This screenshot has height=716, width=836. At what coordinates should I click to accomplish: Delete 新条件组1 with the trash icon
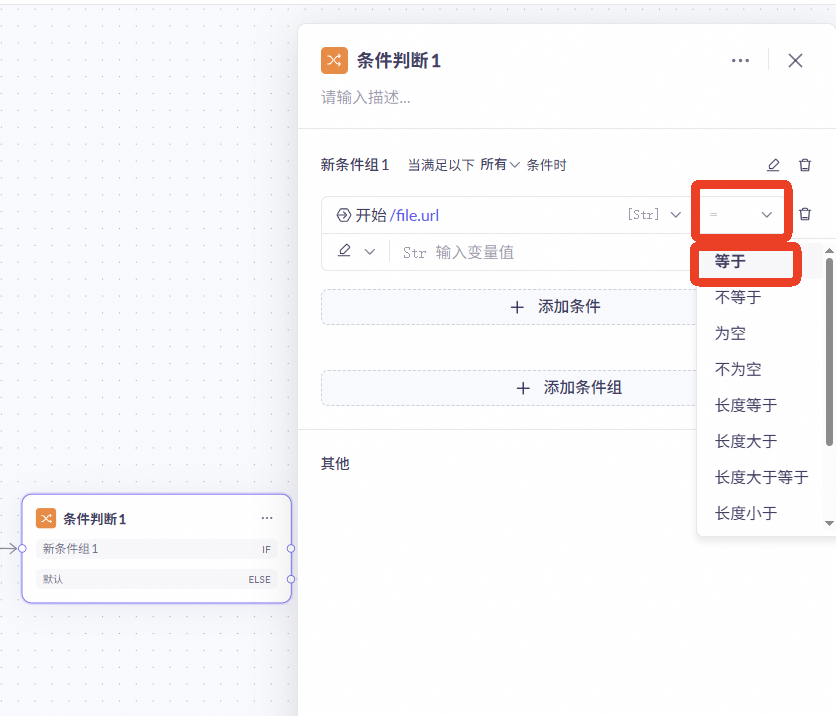805,165
